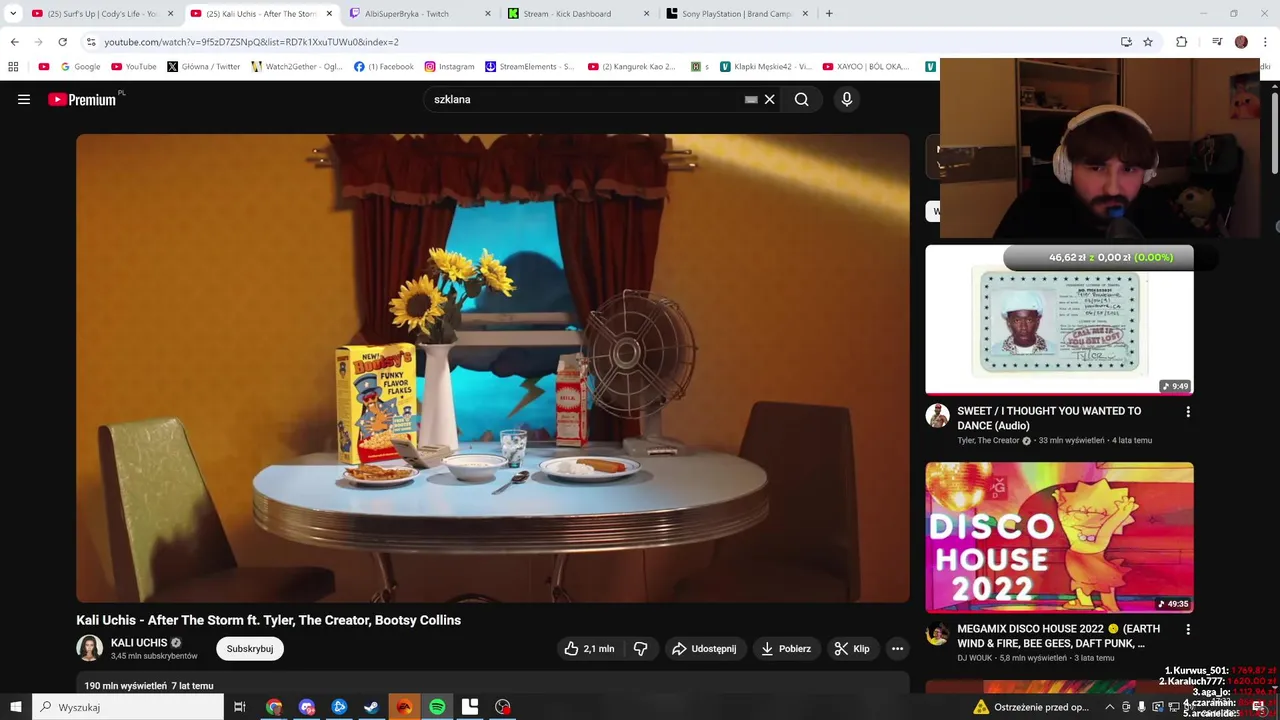Open 'SWEET / I THOUGHT YOU WANTED TO DANCE' title
Image resolution: width=1280 pixels, height=720 pixels.
(1049, 418)
